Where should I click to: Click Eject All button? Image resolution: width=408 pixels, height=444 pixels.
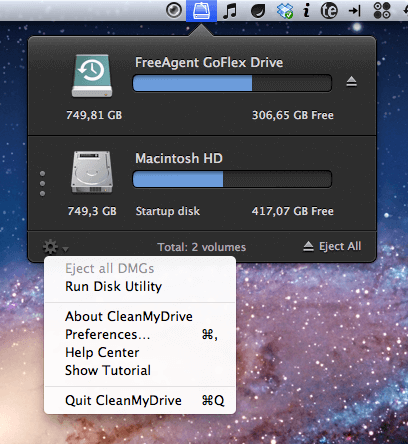tap(332, 246)
